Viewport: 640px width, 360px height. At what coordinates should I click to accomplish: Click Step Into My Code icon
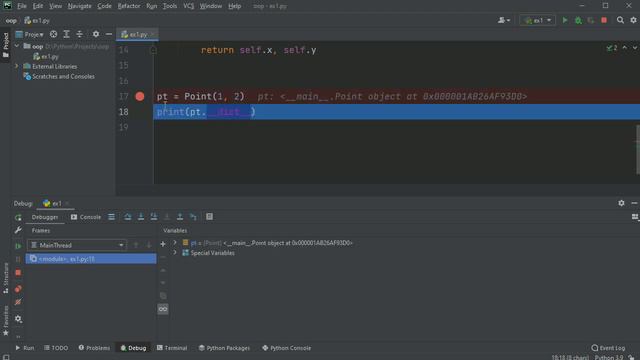tap(154, 217)
